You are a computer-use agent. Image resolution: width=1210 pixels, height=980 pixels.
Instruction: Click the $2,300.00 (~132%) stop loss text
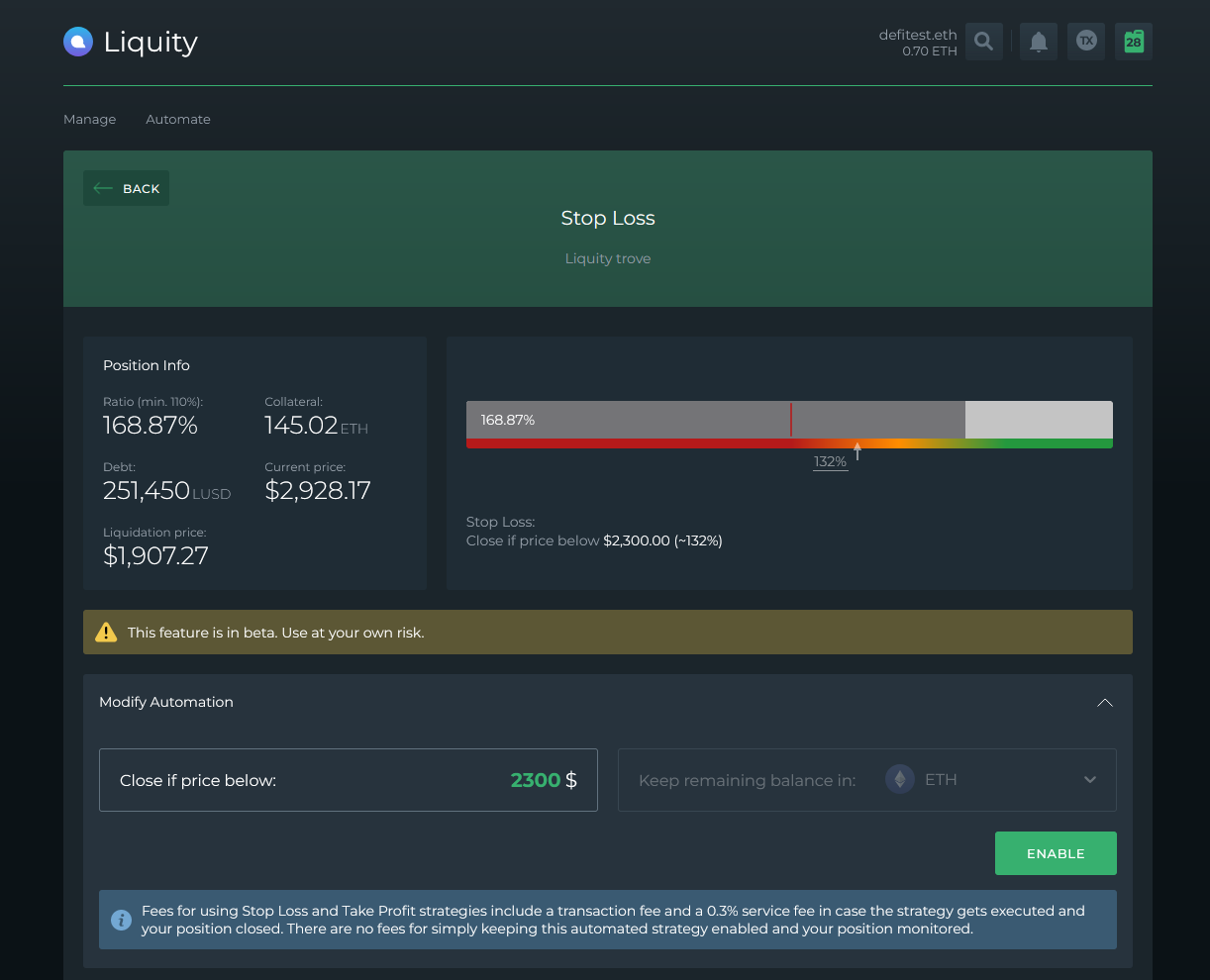(662, 540)
